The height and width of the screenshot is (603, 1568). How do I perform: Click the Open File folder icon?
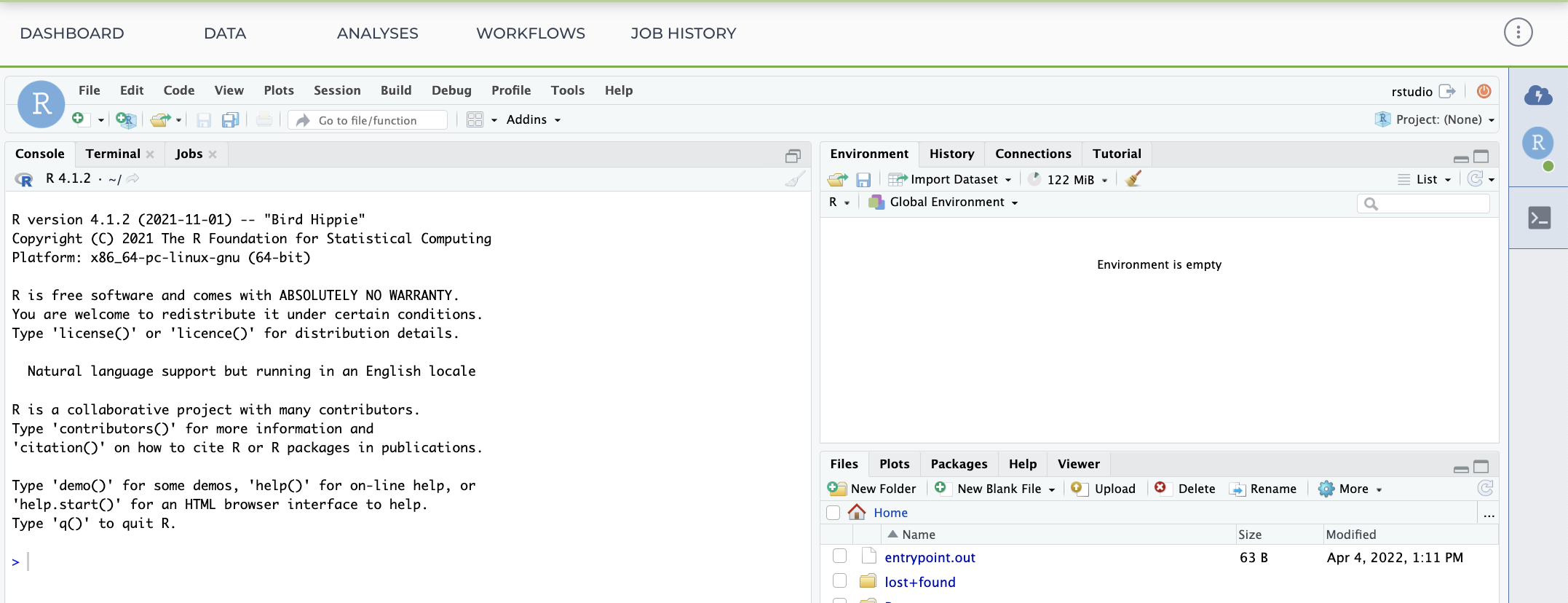pos(160,119)
